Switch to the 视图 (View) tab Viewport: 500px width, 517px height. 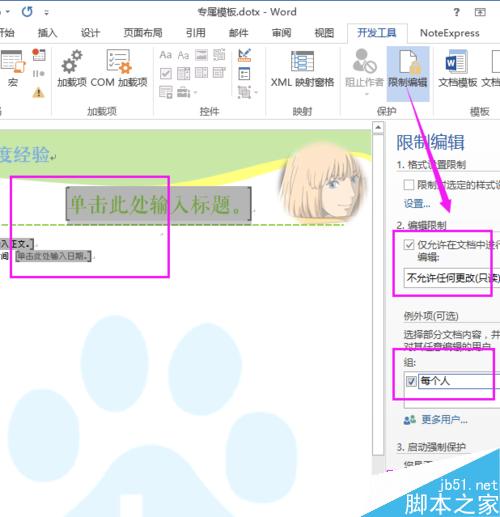[324, 33]
